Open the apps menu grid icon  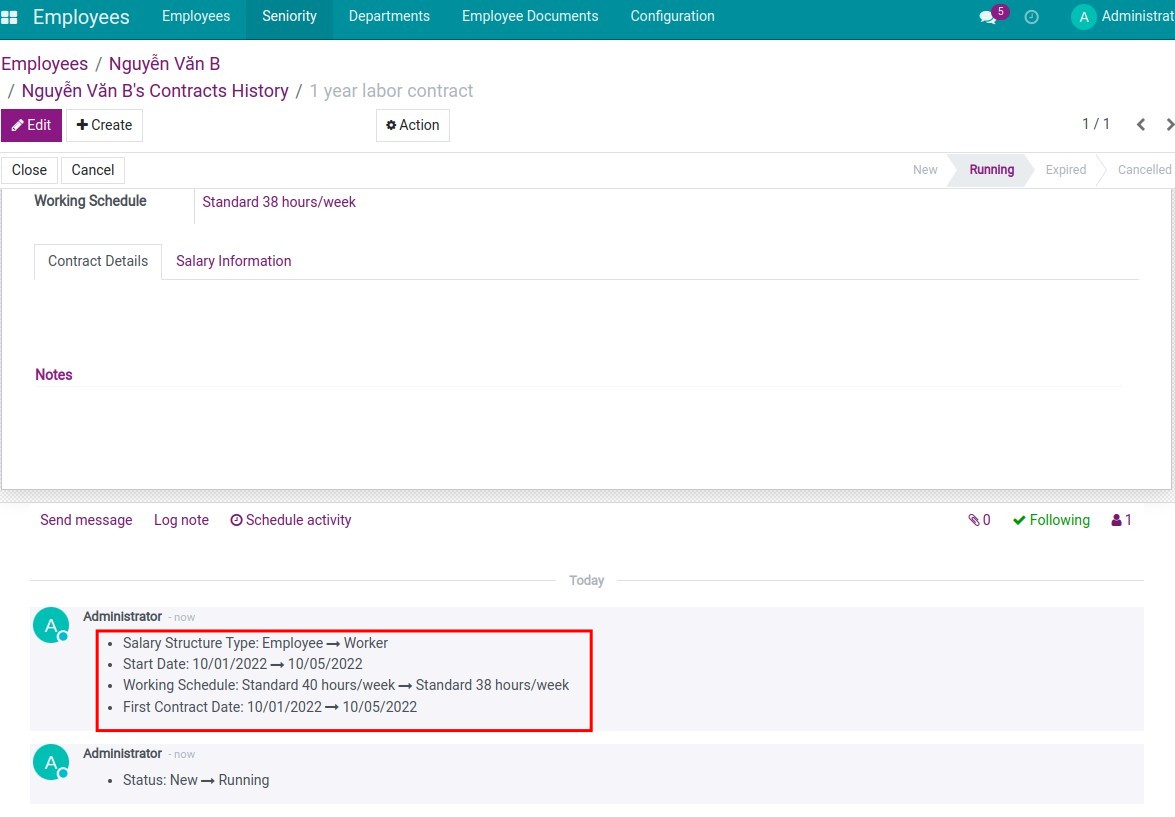[10, 16]
